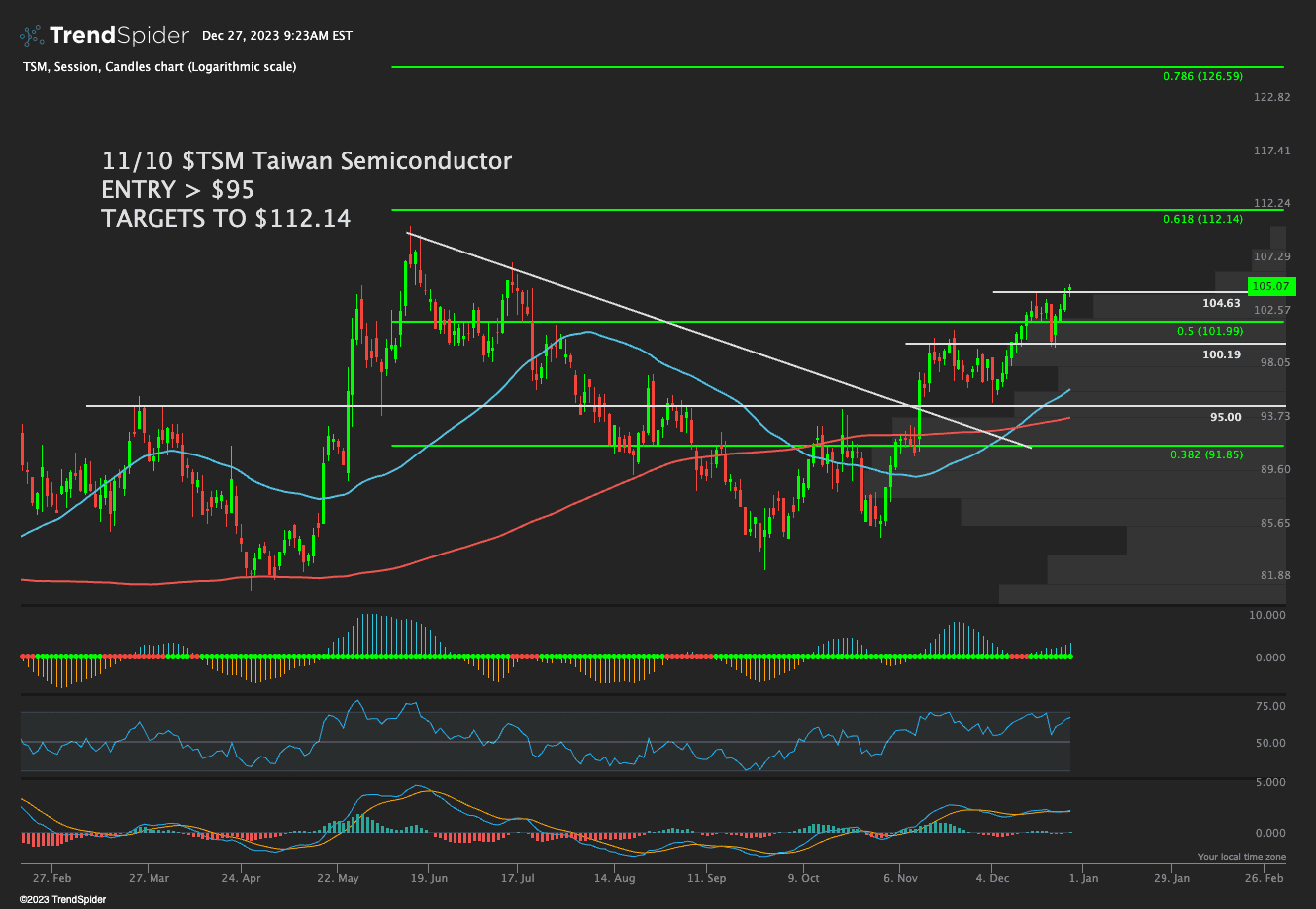Toggle the RSI indicator panel visibility
Image resolution: width=1316 pixels, height=909 pixels.
pos(545,737)
